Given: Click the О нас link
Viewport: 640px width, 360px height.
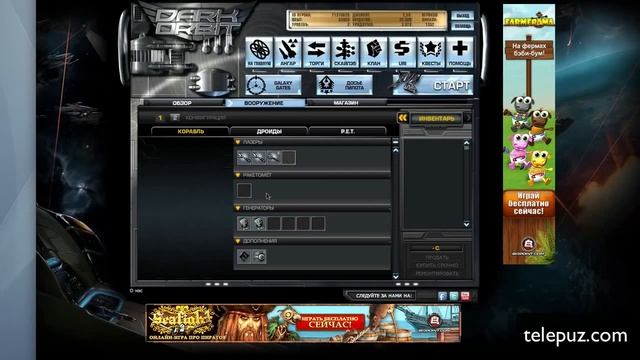Looking at the screenshot, I should point(136,291).
